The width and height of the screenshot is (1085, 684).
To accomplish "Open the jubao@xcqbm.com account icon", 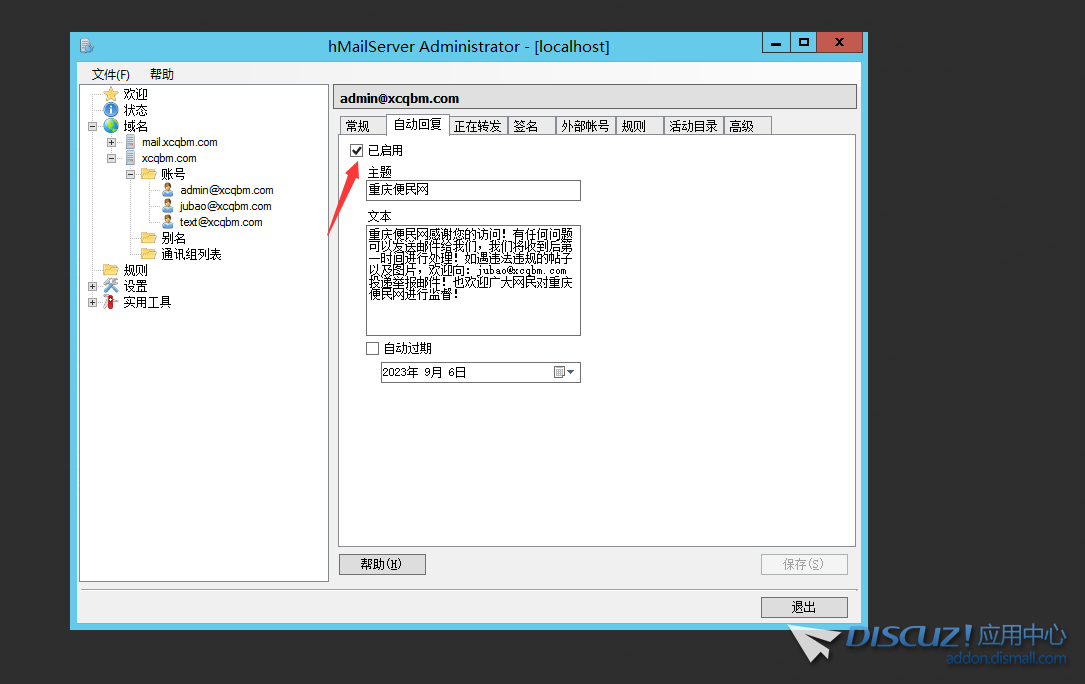I will (168, 206).
